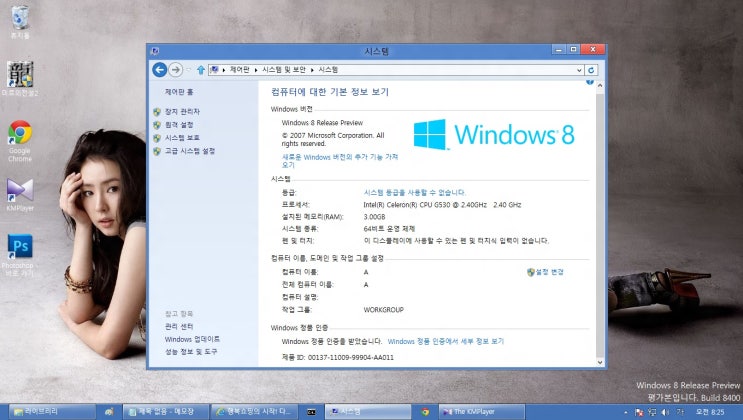Maximize the 시스템 window
Image resolution: width=743 pixels, height=420 pixels.
pyautogui.click(x=573, y=49)
